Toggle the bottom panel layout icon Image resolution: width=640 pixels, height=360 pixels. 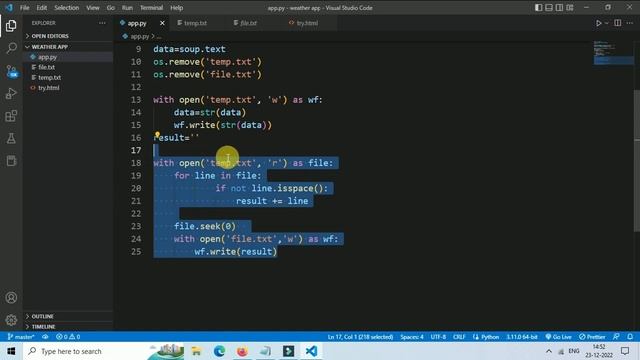(x=549, y=7)
